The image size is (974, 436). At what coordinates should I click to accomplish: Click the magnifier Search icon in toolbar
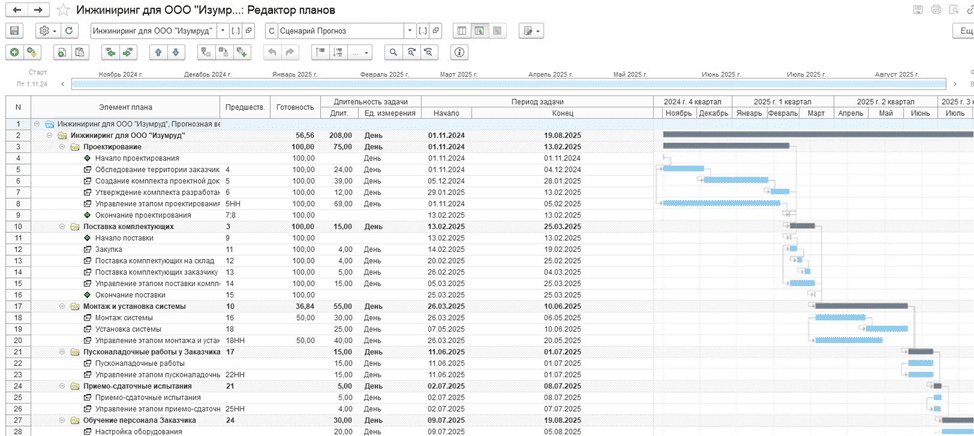394,52
